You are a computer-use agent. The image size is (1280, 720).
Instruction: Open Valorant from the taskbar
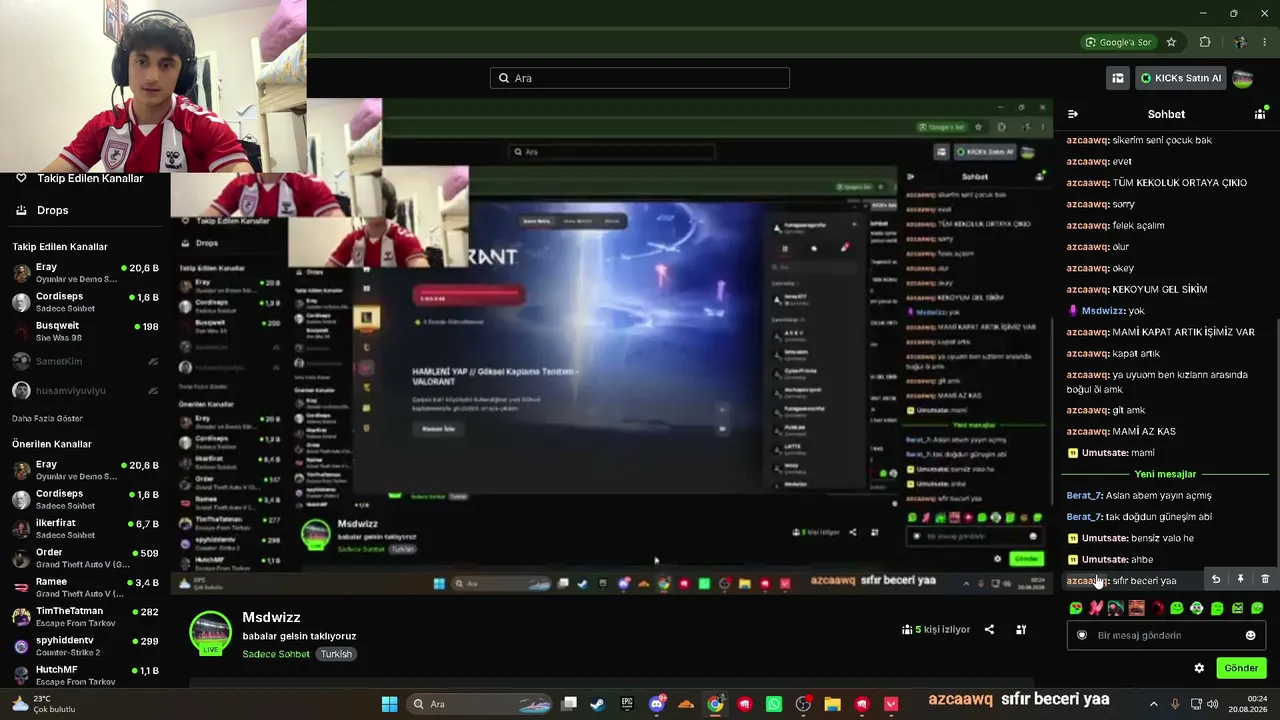[x=891, y=704]
